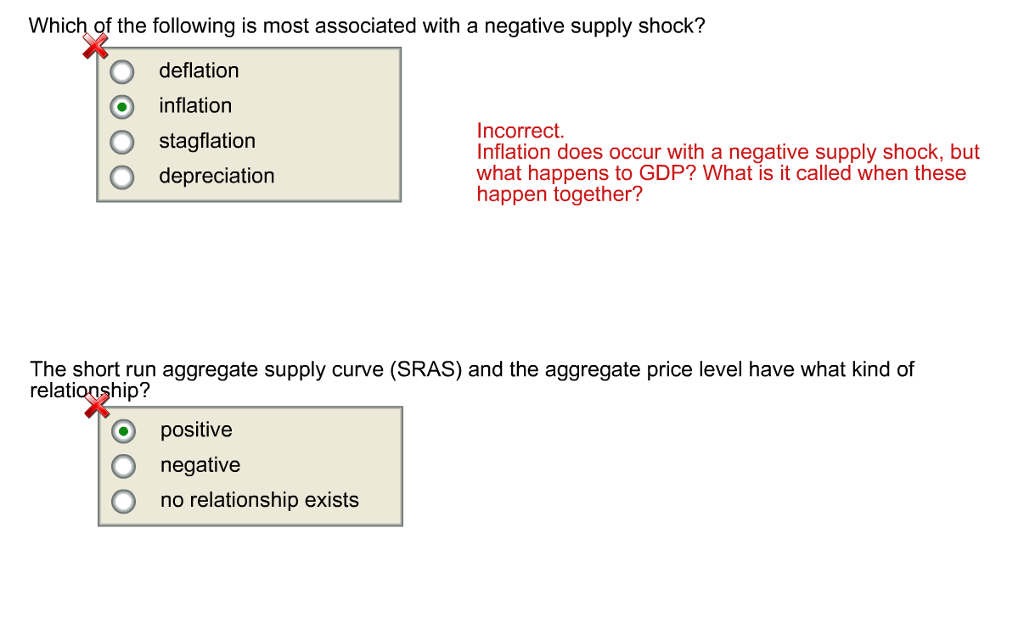Select the deflation radio button
The image size is (1024, 618).
(121, 71)
